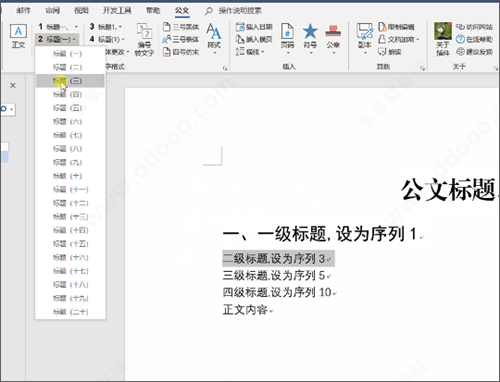Click 访问网站 visit website
The image size is (500, 382).
click(474, 27)
